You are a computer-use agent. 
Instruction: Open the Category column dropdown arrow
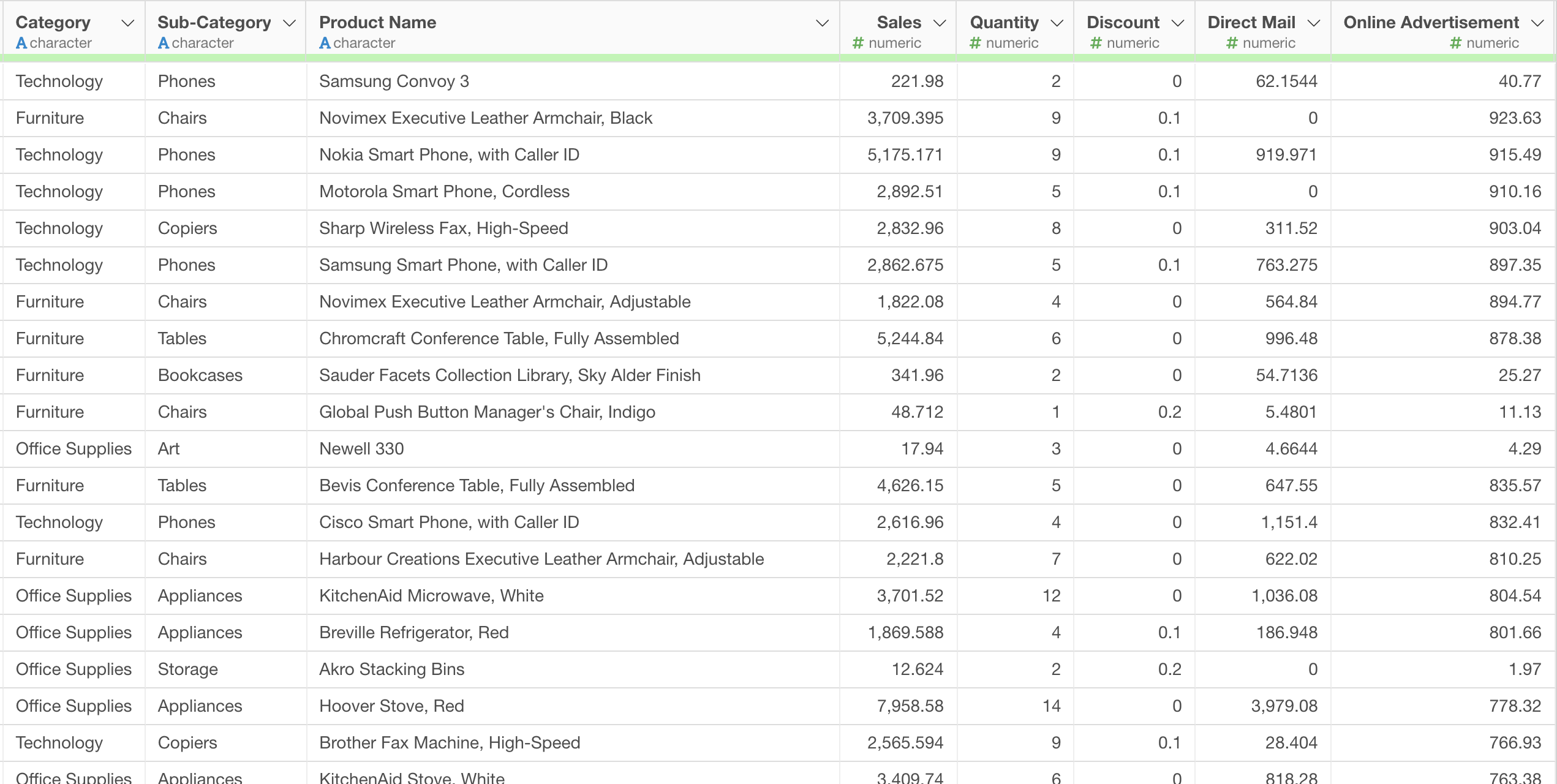127,23
